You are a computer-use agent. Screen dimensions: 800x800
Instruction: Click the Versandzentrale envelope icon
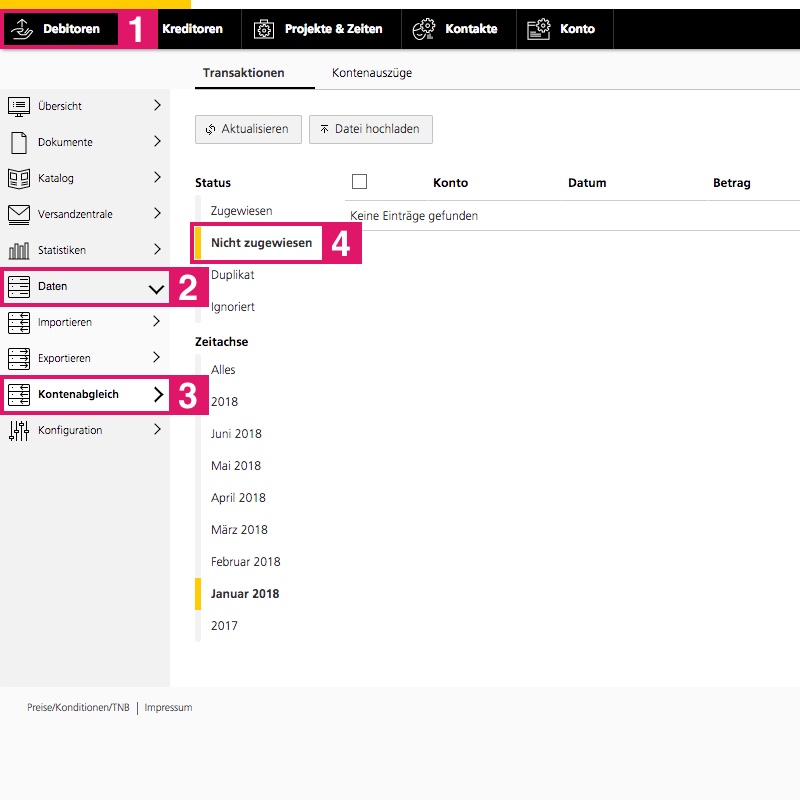(19, 214)
